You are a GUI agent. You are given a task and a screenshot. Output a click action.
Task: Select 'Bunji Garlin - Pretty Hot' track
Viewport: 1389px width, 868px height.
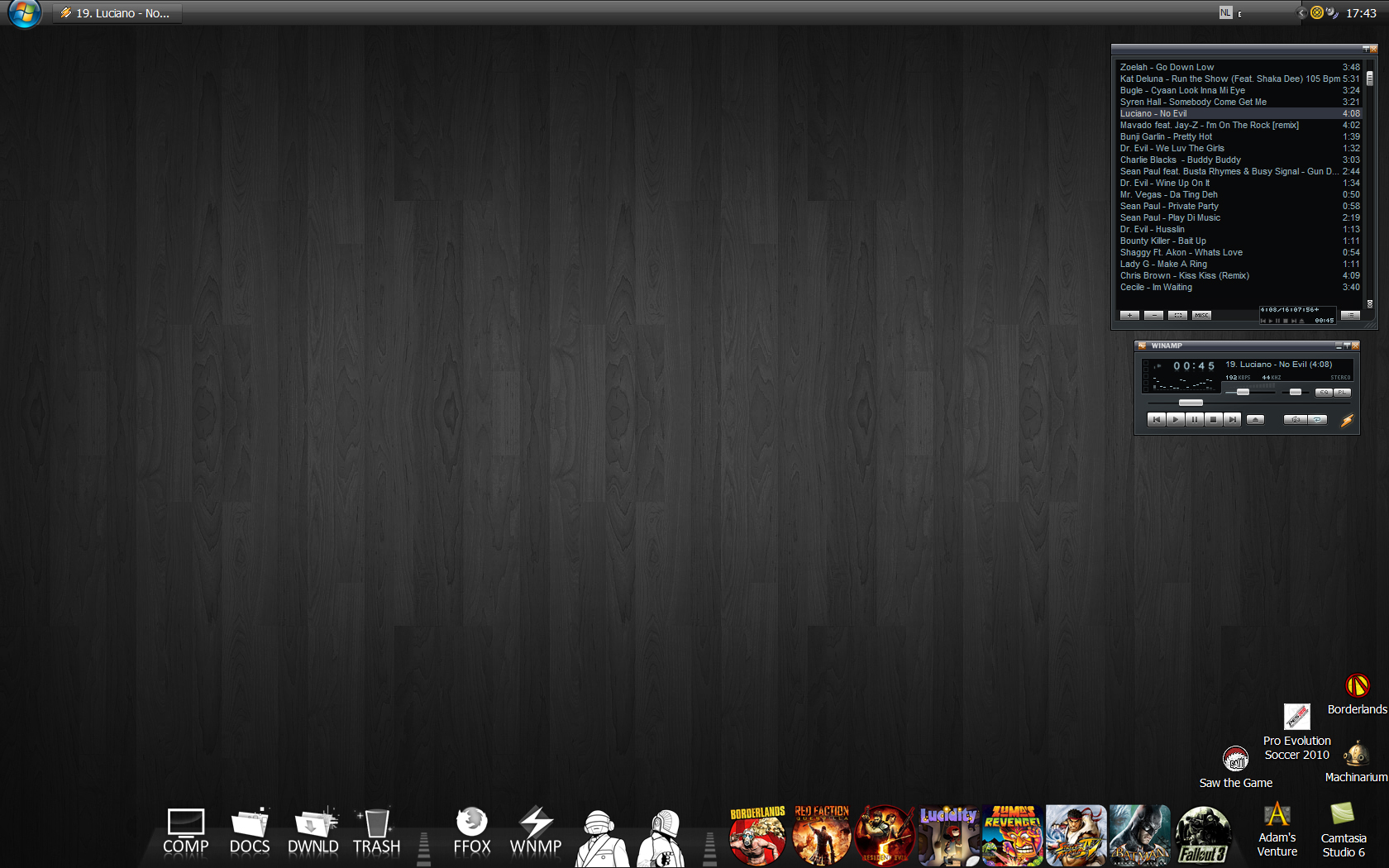[x=1239, y=137]
